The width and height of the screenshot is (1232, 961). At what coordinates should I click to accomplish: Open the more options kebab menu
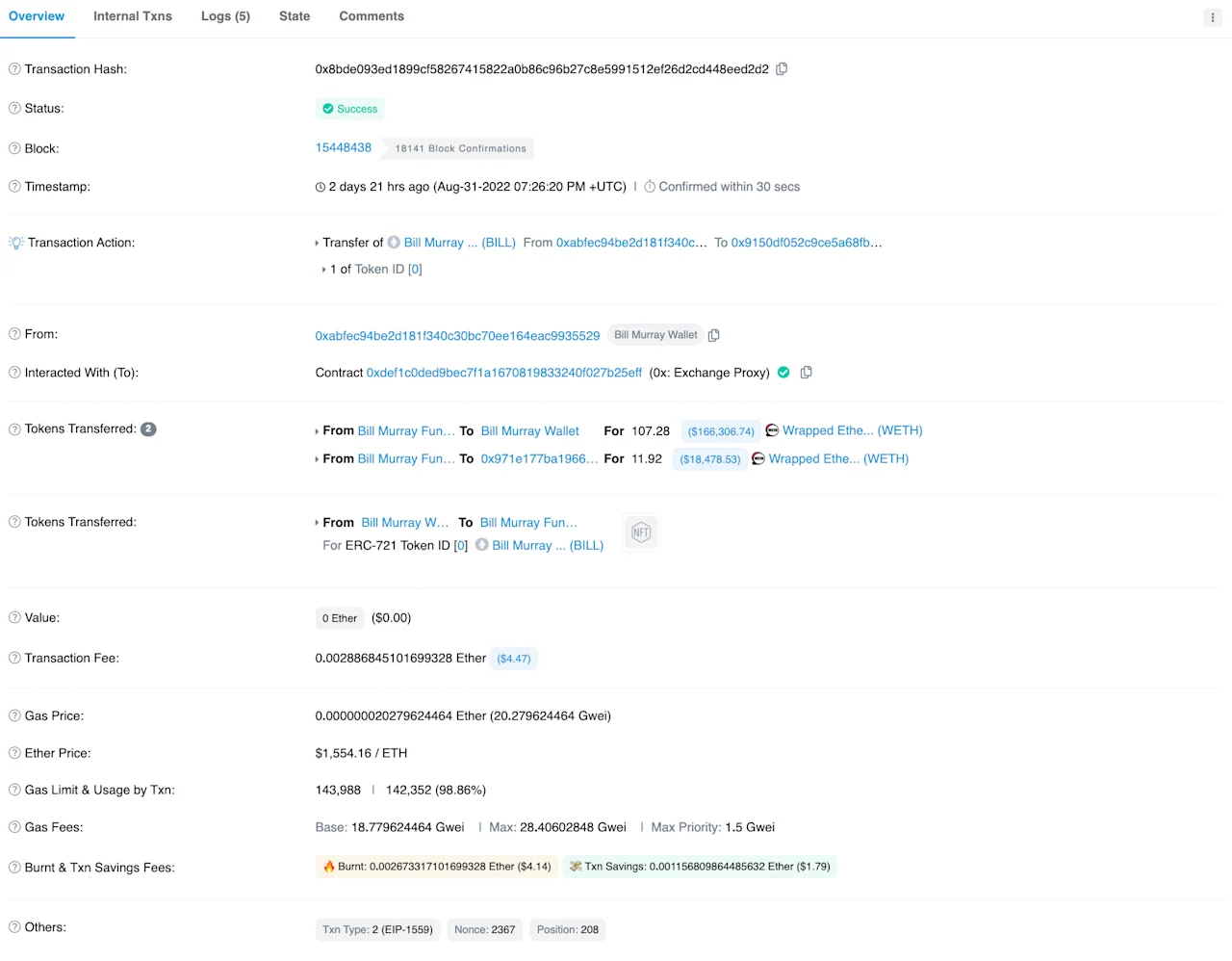1213,17
